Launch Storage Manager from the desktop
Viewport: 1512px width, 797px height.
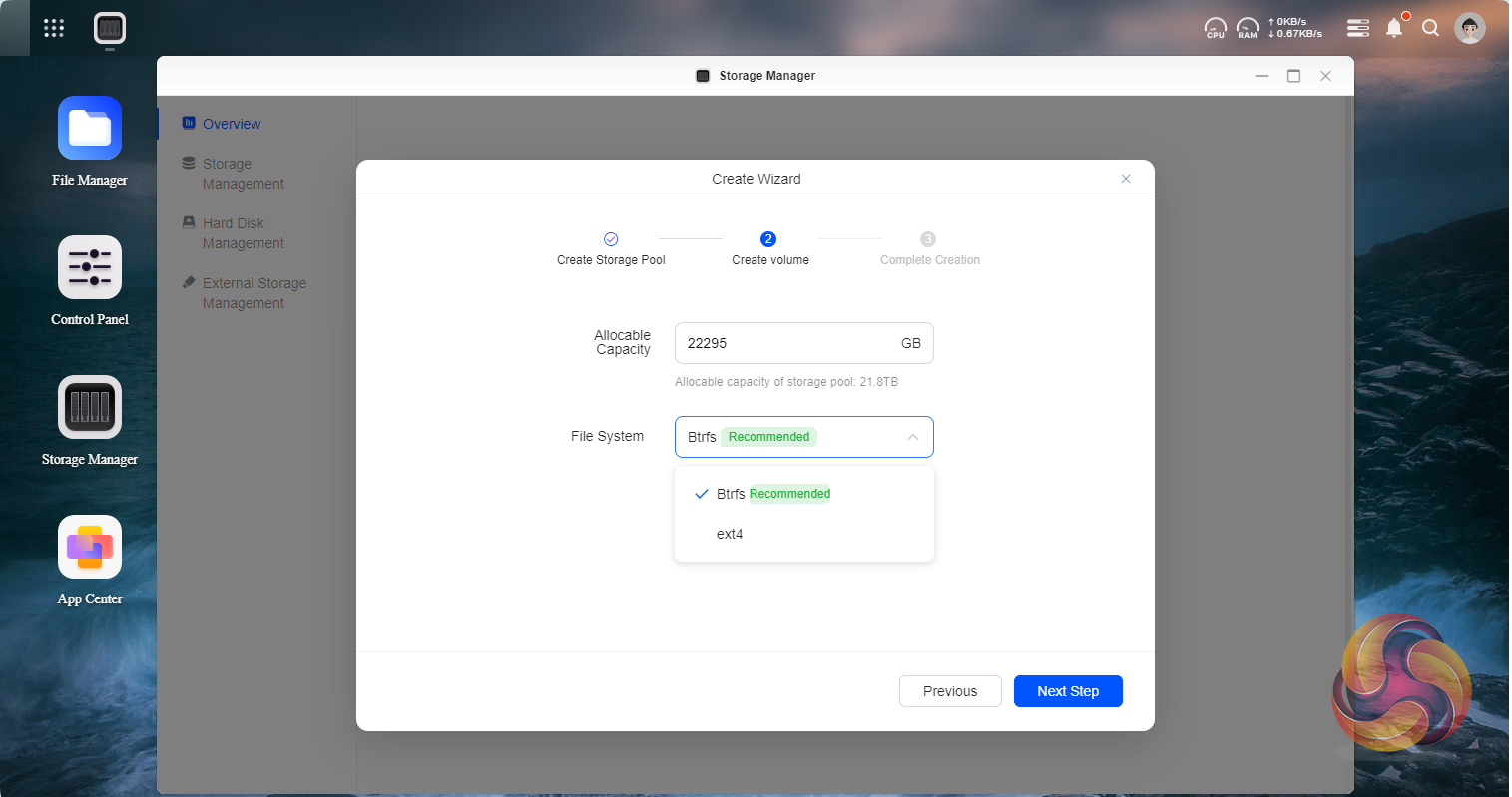click(x=90, y=408)
